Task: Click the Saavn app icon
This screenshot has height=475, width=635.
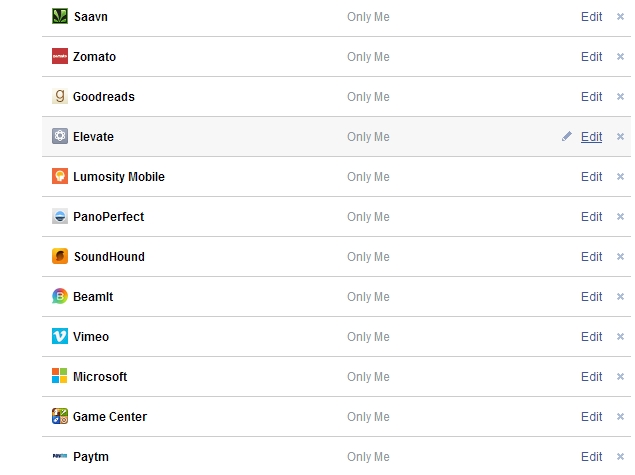Action: tap(60, 17)
